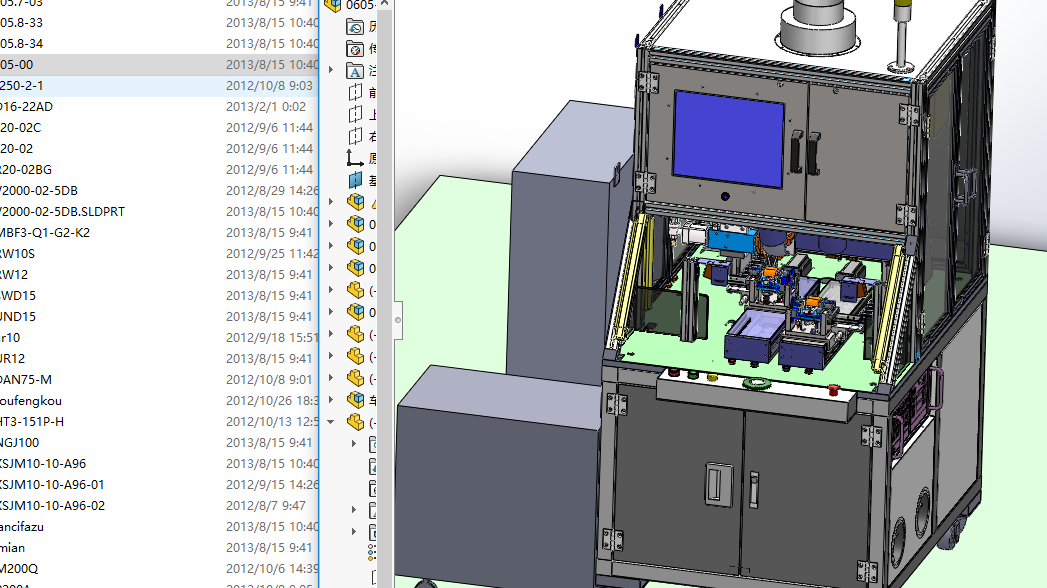1047x588 pixels.
Task: Select the Front plane icon in tree
Action: [355, 93]
